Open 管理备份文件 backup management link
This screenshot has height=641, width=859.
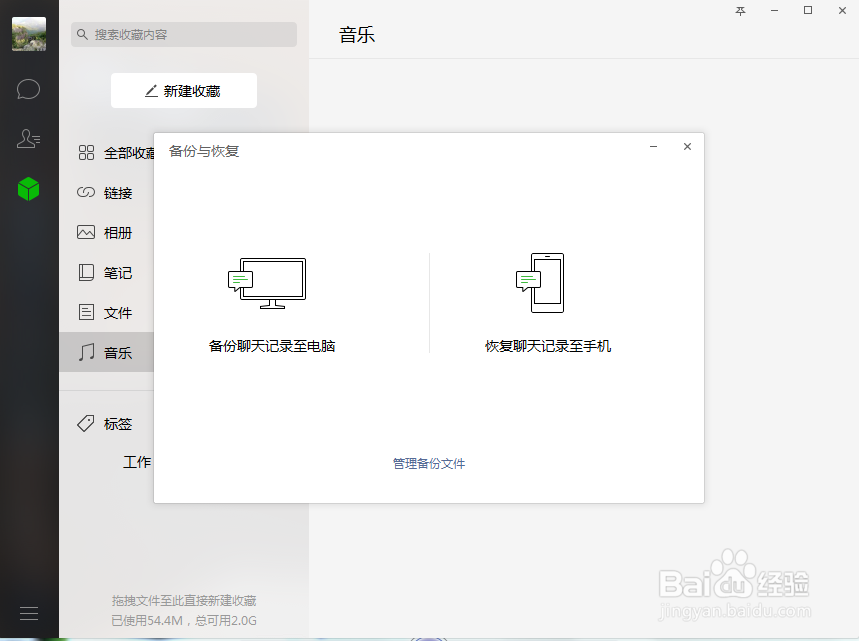(428, 463)
